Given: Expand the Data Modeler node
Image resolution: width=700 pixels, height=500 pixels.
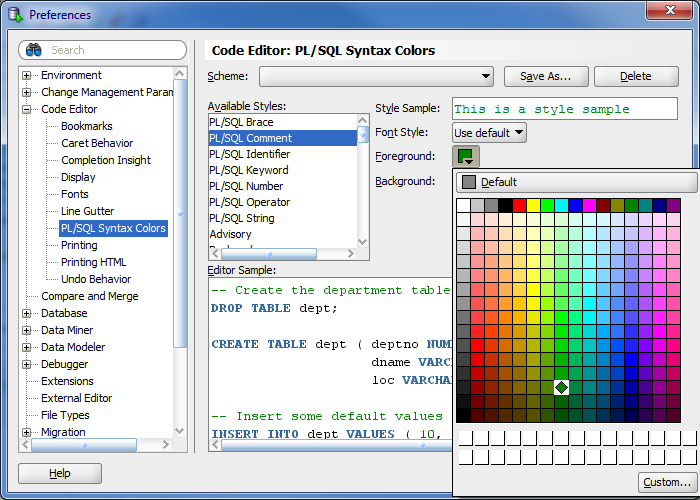Looking at the screenshot, I should (x=26, y=347).
